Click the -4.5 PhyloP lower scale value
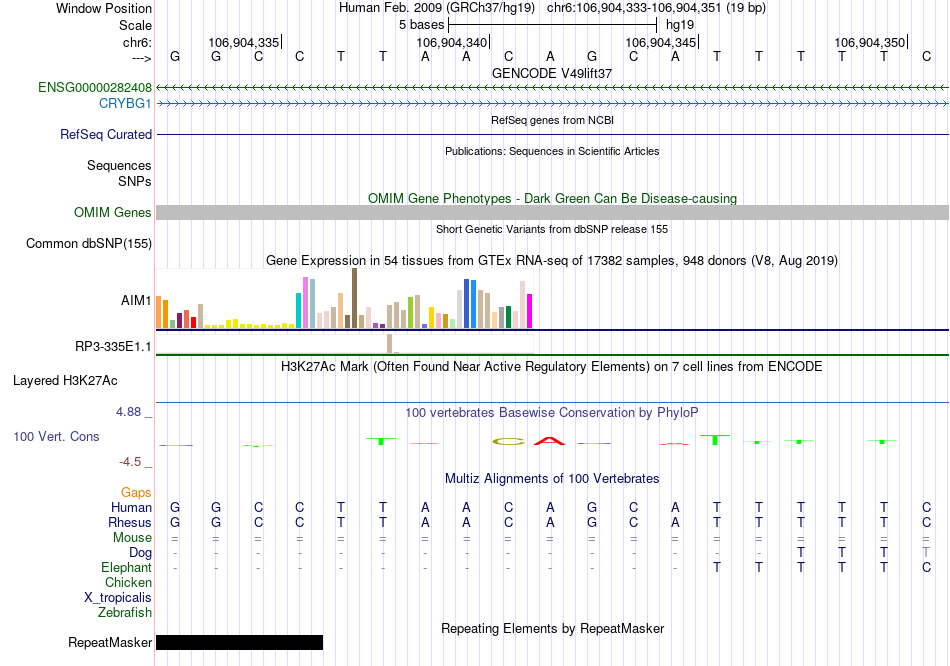This screenshot has width=950, height=666. pos(130,462)
